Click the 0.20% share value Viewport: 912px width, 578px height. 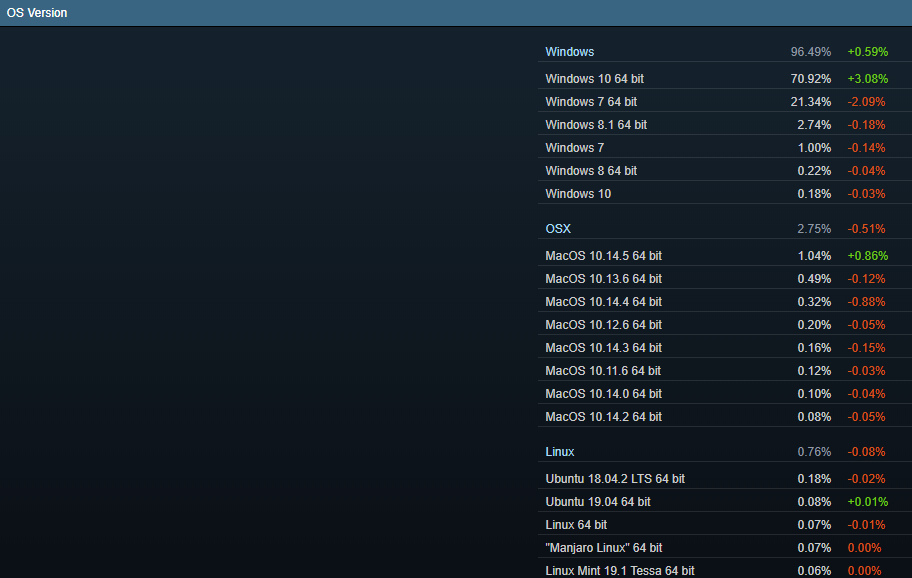click(814, 324)
